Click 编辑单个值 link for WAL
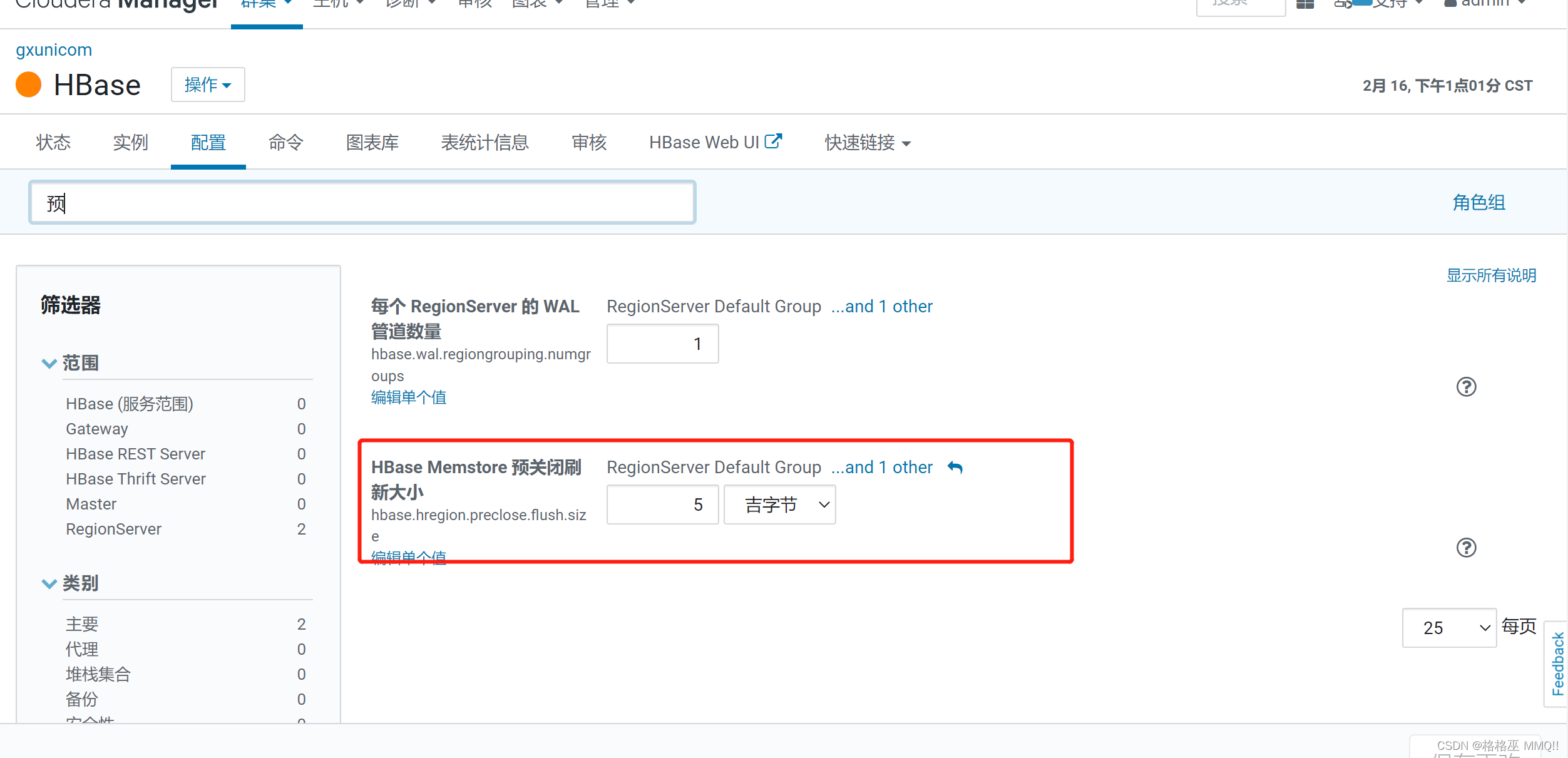Viewport: 1568px width, 758px height. coord(410,399)
